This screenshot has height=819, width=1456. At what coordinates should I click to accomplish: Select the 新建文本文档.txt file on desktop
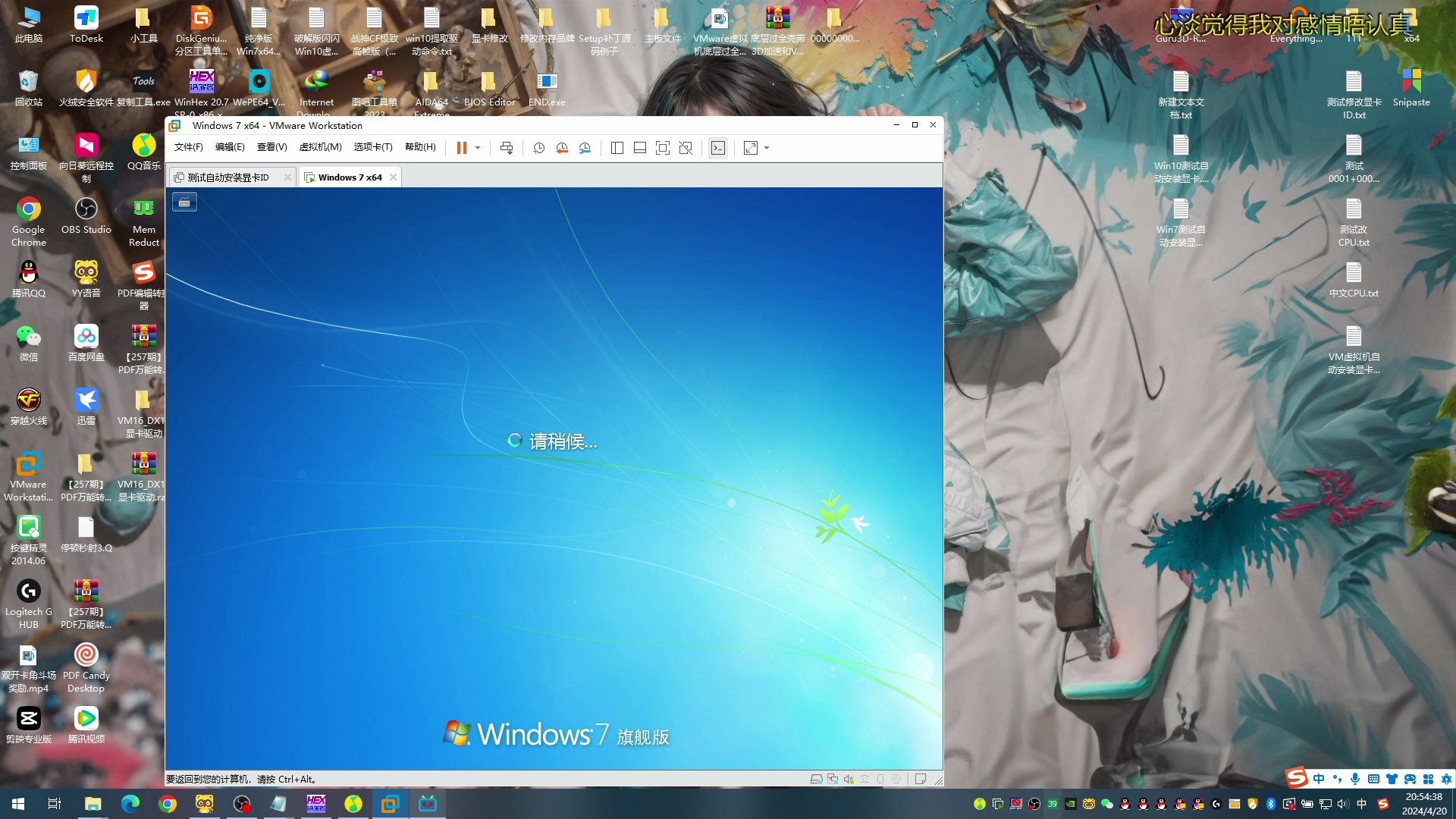pyautogui.click(x=1181, y=95)
